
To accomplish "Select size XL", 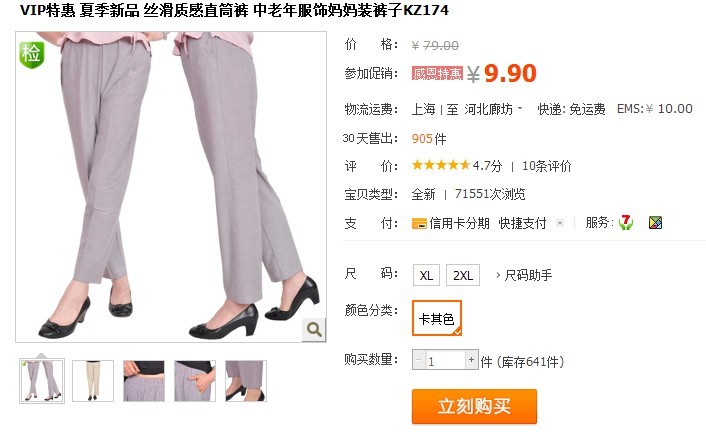I will (426, 275).
